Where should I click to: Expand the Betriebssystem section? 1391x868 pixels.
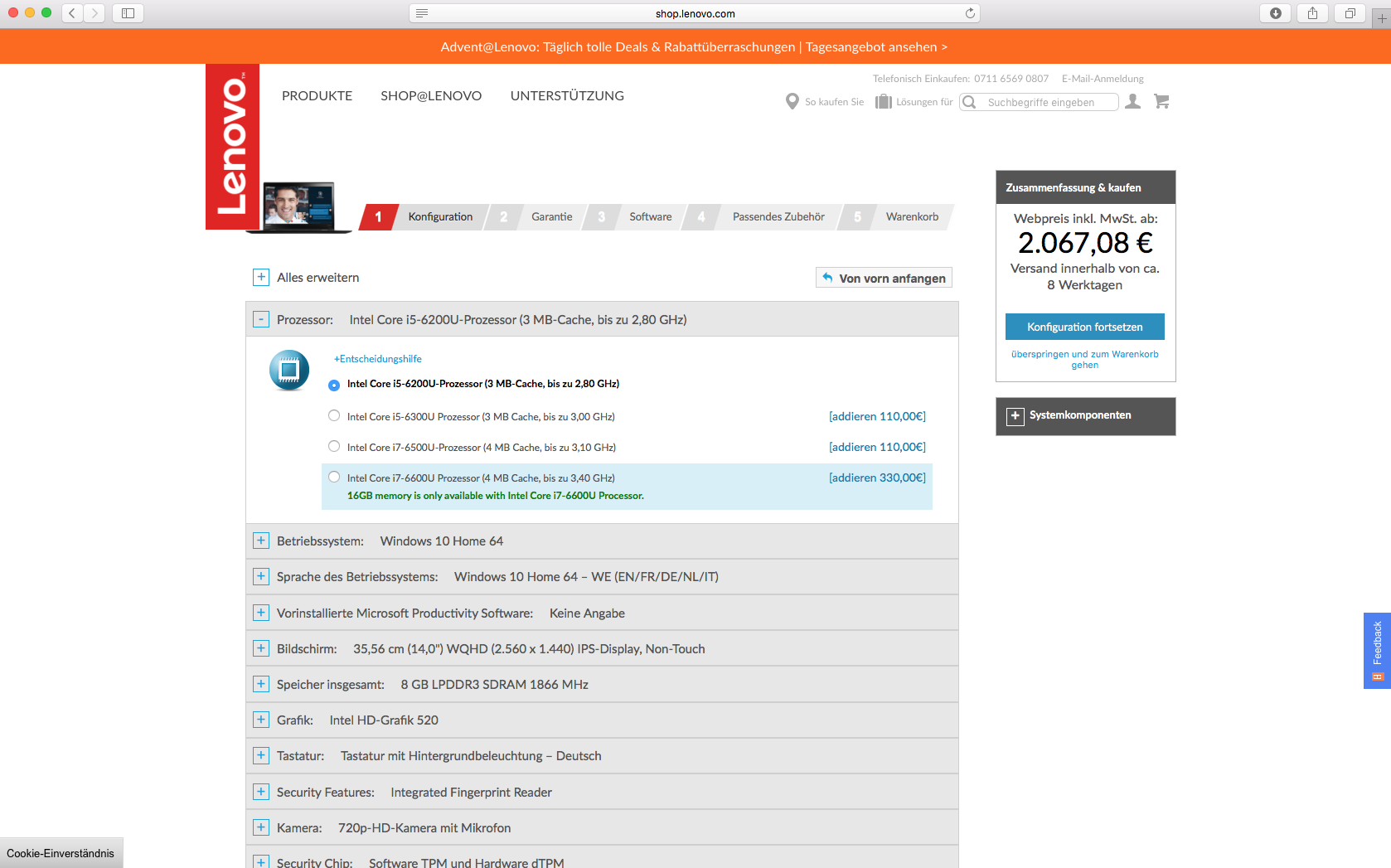coord(261,541)
